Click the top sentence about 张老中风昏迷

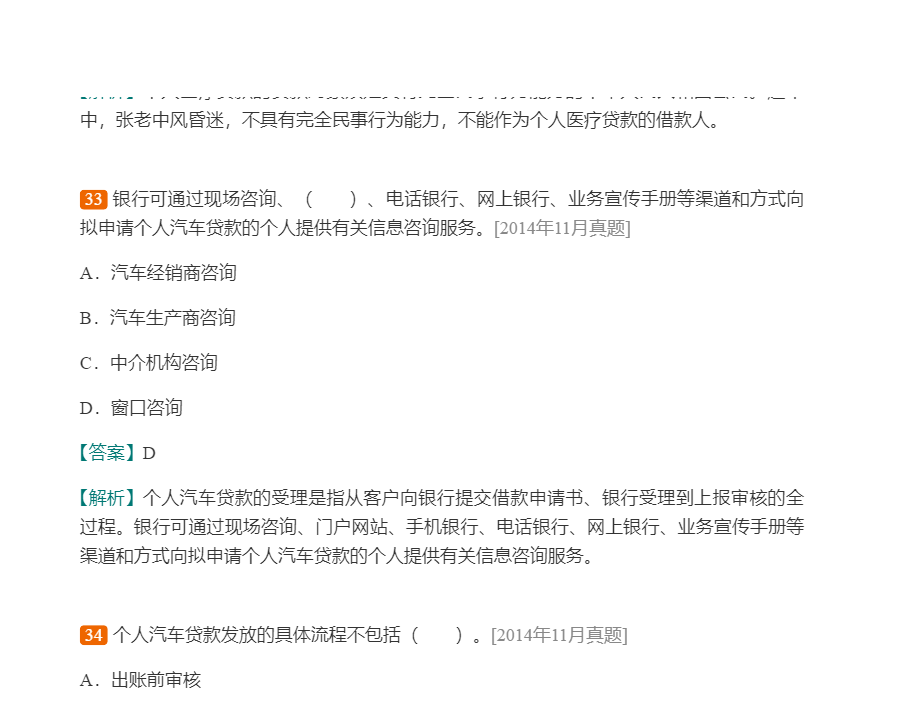pyautogui.click(x=399, y=122)
